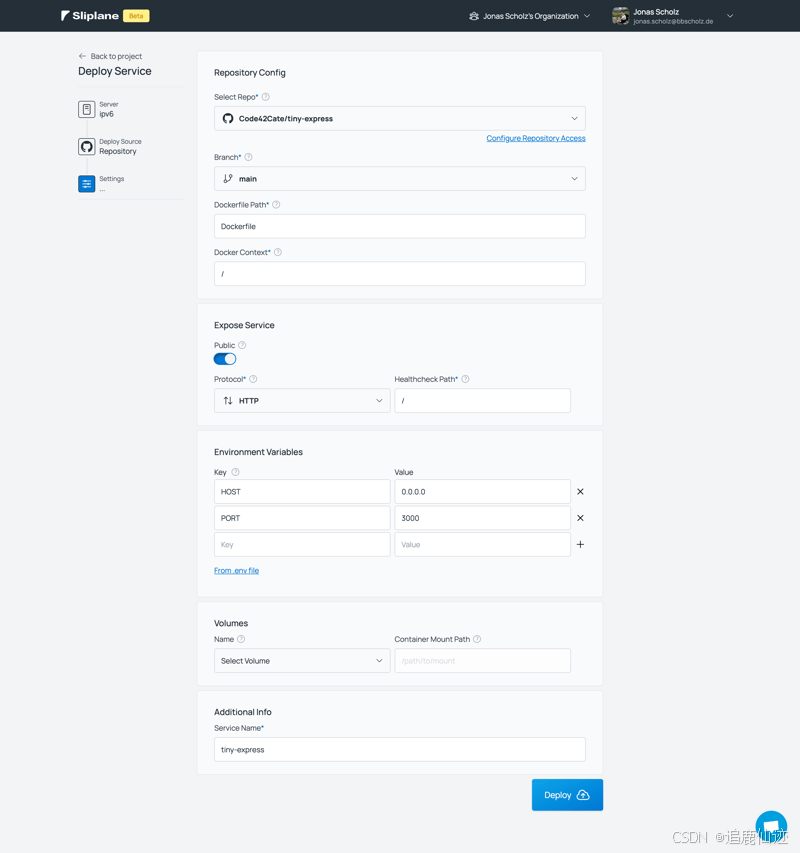The height and width of the screenshot is (853, 800).
Task: Click the Settings step icon in sidebar
Action: click(86, 182)
